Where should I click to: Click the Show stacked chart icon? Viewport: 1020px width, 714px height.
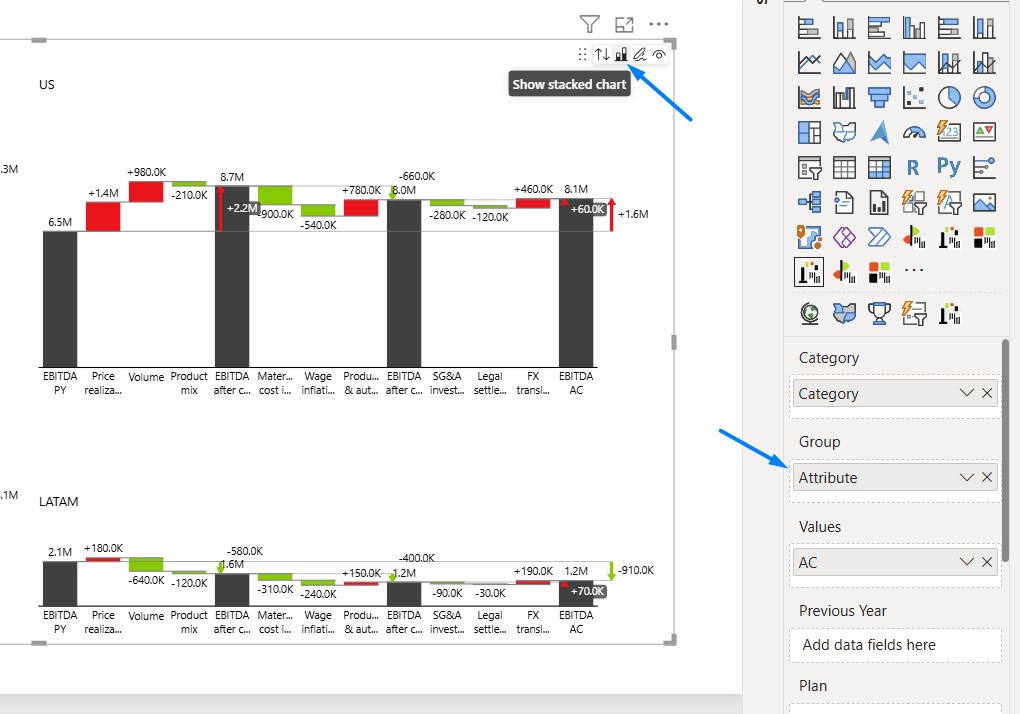click(x=621, y=55)
